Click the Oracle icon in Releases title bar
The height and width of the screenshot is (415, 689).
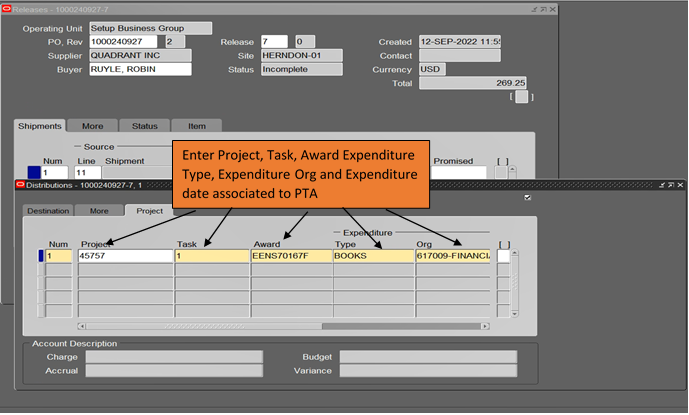pyautogui.click(x=8, y=8)
